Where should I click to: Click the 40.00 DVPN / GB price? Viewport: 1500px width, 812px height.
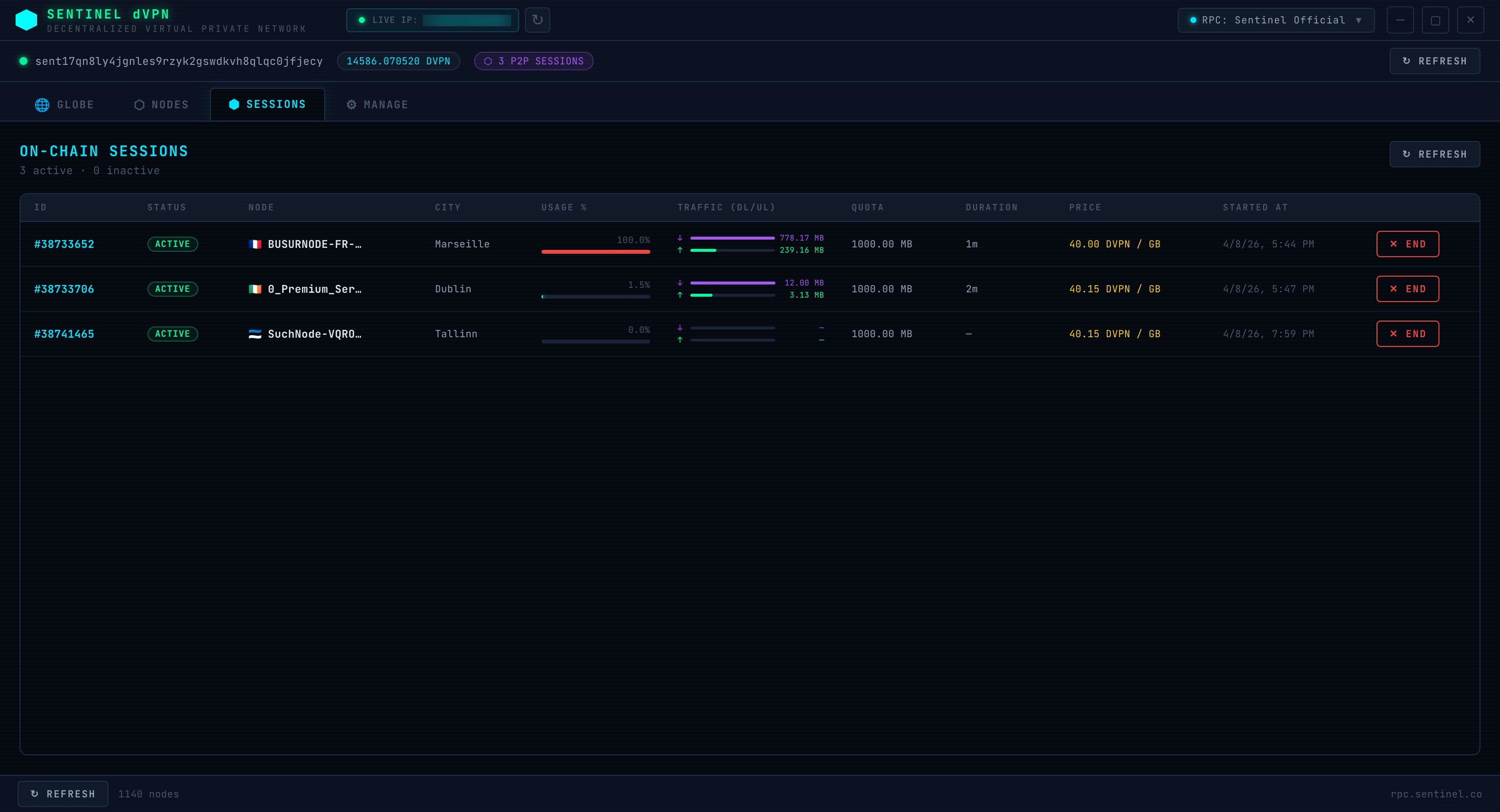coord(1115,244)
